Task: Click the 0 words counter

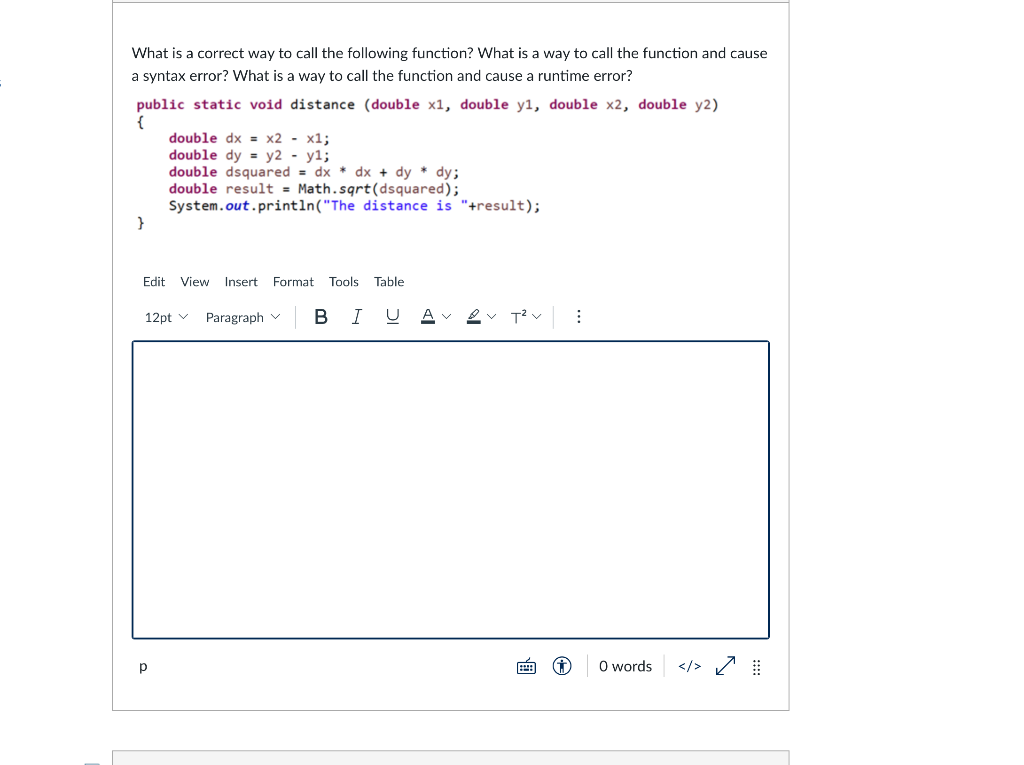Action: click(625, 666)
